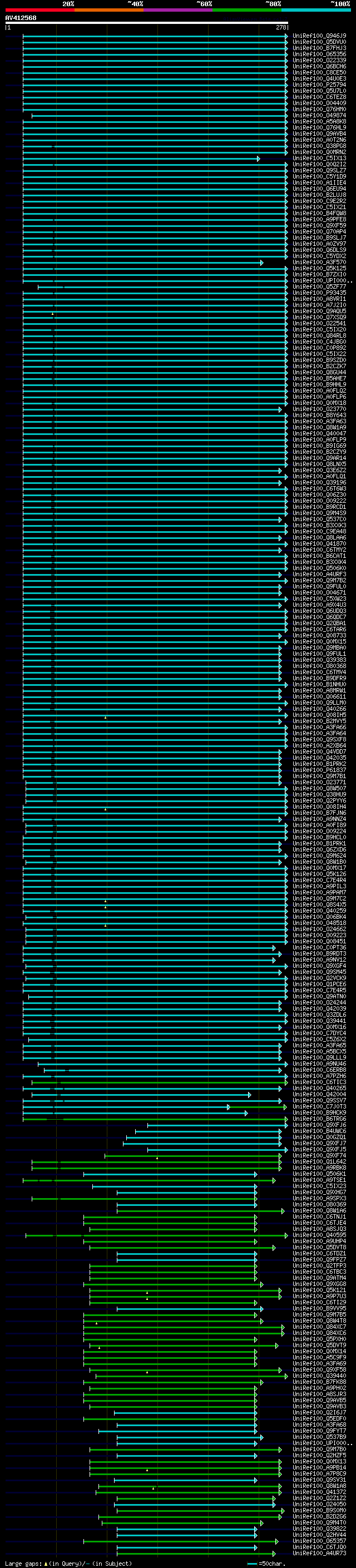Screen dimensions: 356x1568
Task: Select hit label UniRef100_B9VV95
Action: [x=319, y=1309]
